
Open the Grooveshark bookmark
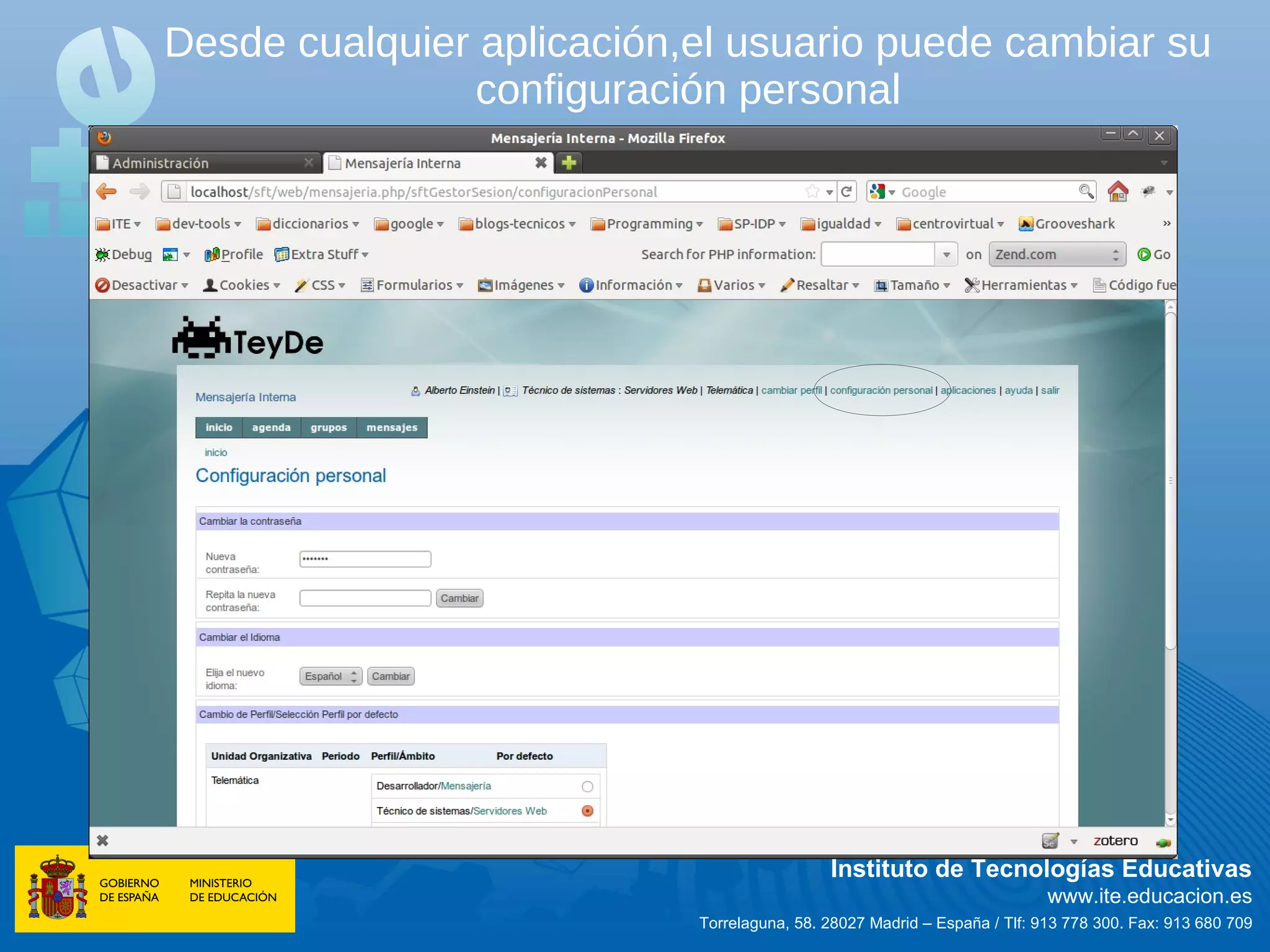point(1067,224)
